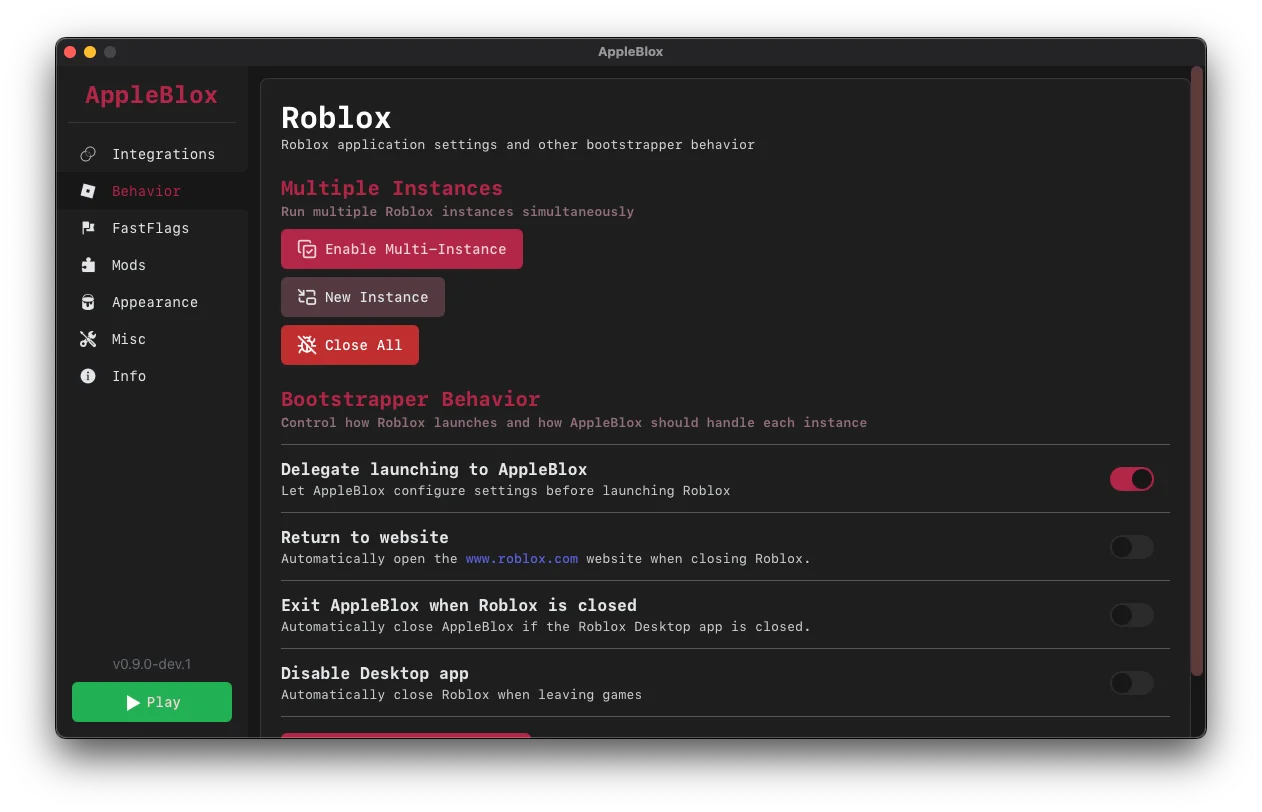Image resolution: width=1262 pixels, height=812 pixels.
Task: Click the Integrations link icon in sidebar
Action: tap(88, 154)
